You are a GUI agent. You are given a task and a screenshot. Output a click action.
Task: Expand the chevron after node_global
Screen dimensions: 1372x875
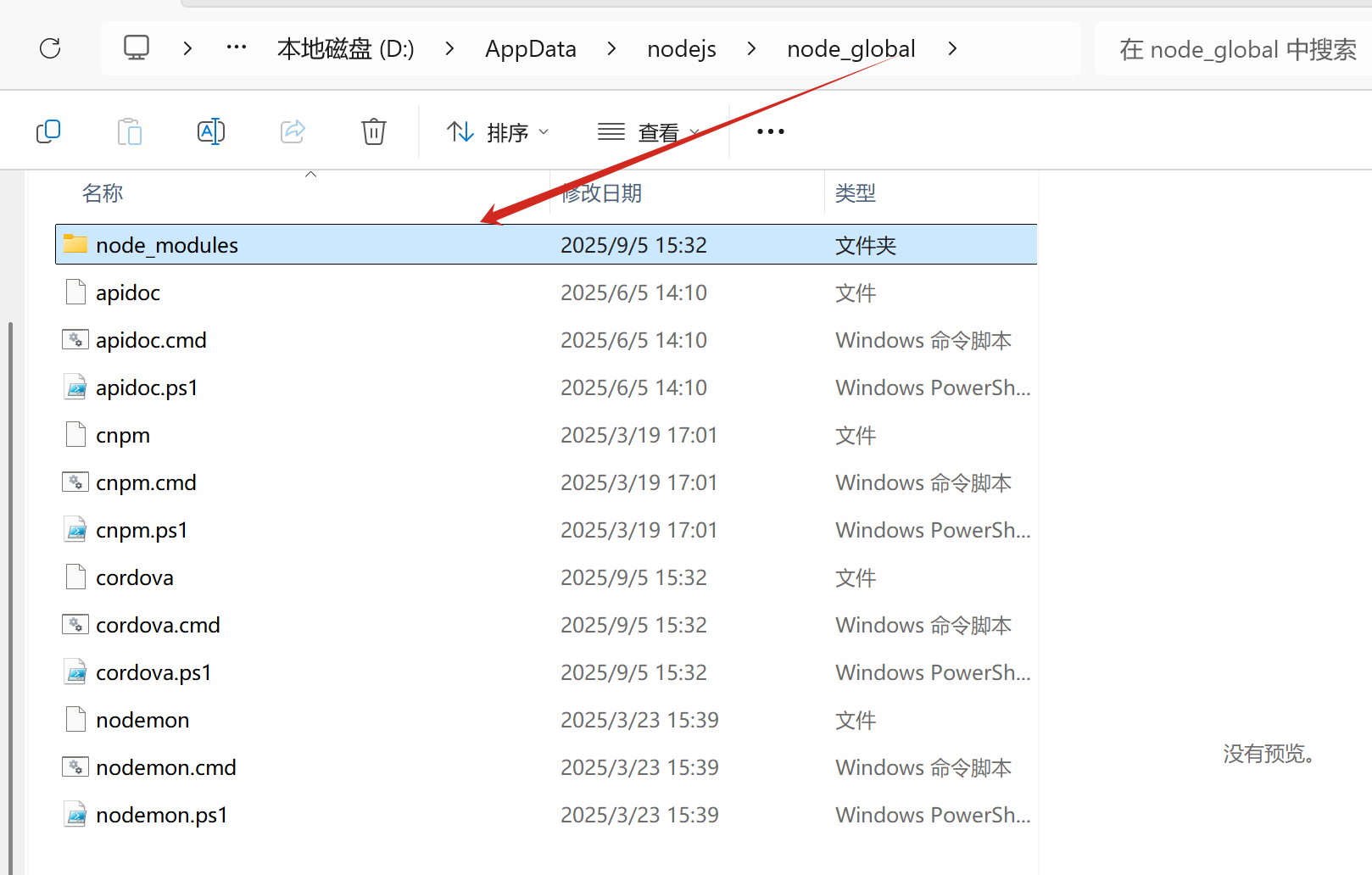[952, 49]
